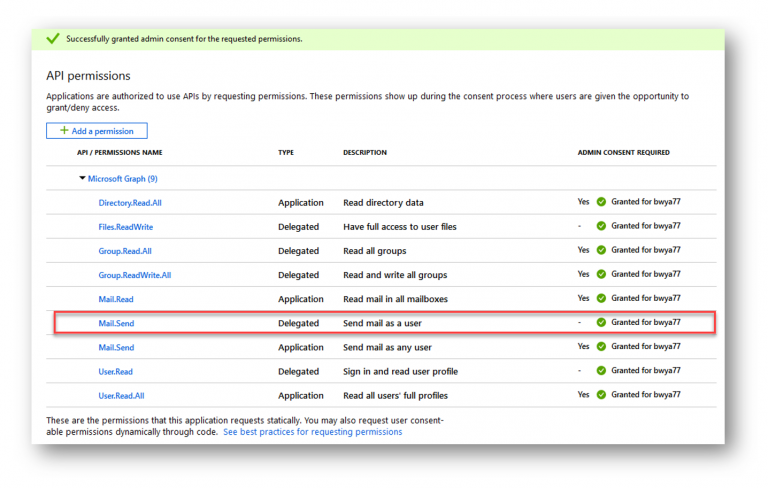Click green granted icon for Files.ReadWrite
This screenshot has width=768, height=488.
[x=601, y=226]
